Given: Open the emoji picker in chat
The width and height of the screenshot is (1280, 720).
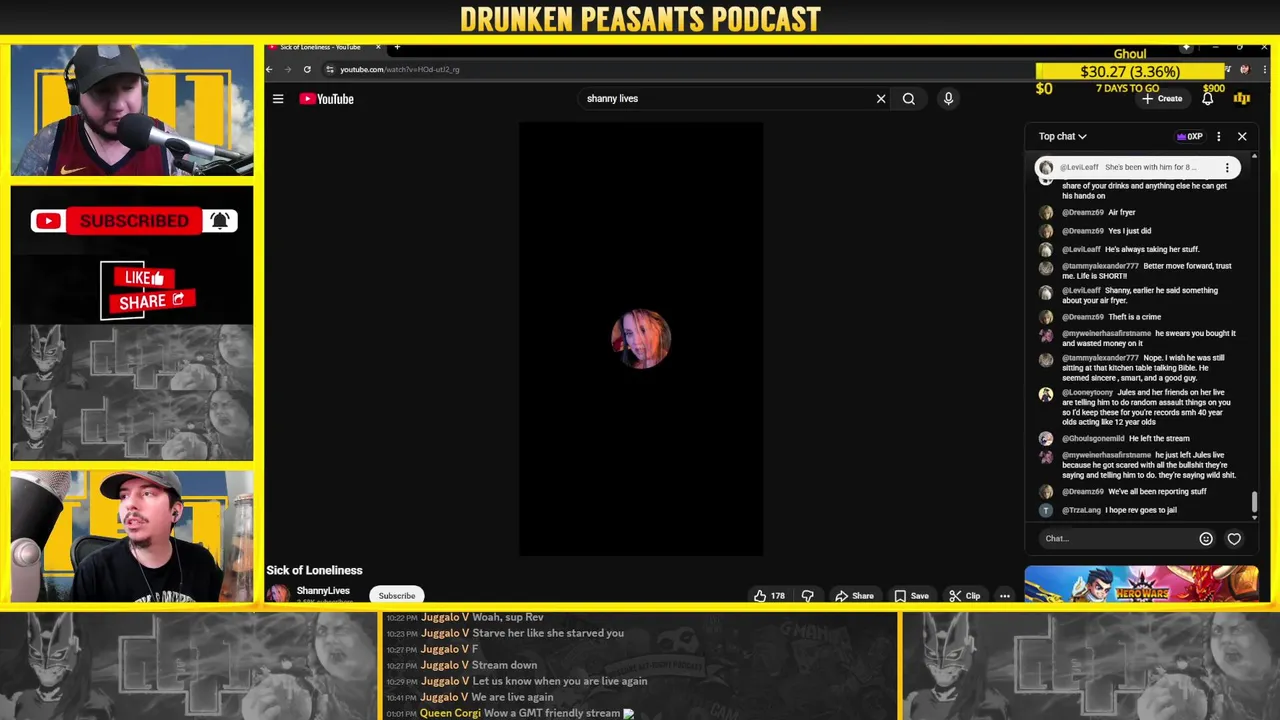Looking at the screenshot, I should pos(1206,539).
